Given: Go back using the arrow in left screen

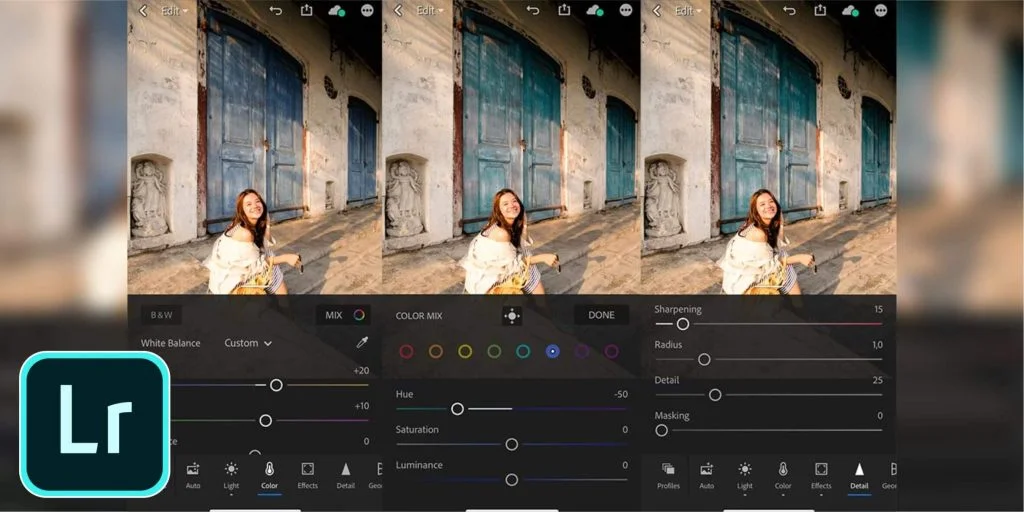Looking at the screenshot, I should pyautogui.click(x=143, y=10).
